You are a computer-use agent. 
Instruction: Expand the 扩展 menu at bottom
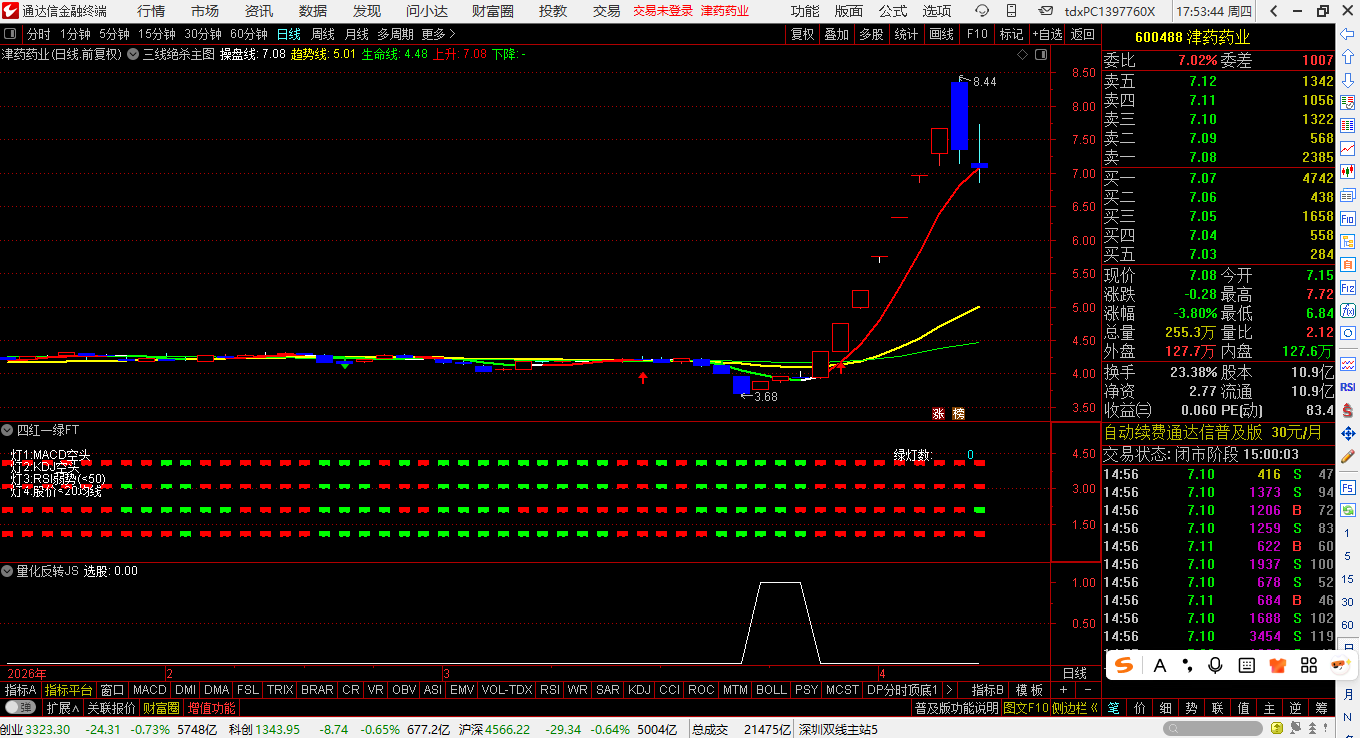tap(62, 708)
